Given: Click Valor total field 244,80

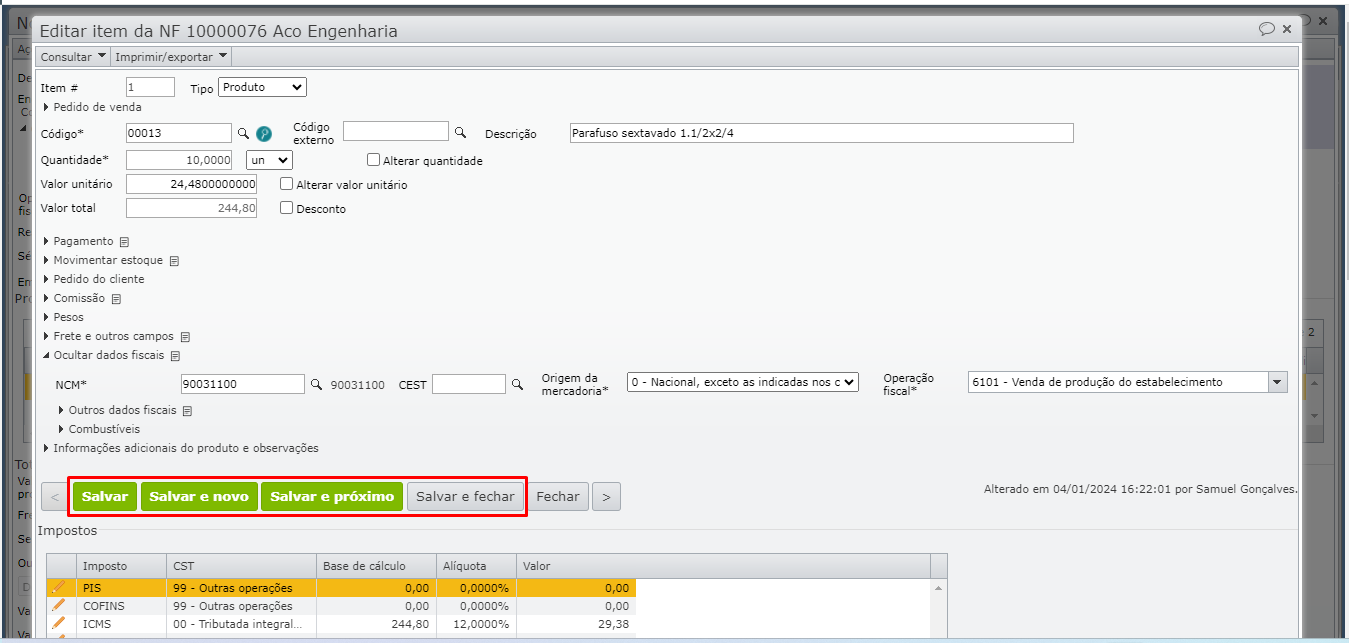Looking at the screenshot, I should coord(191,208).
